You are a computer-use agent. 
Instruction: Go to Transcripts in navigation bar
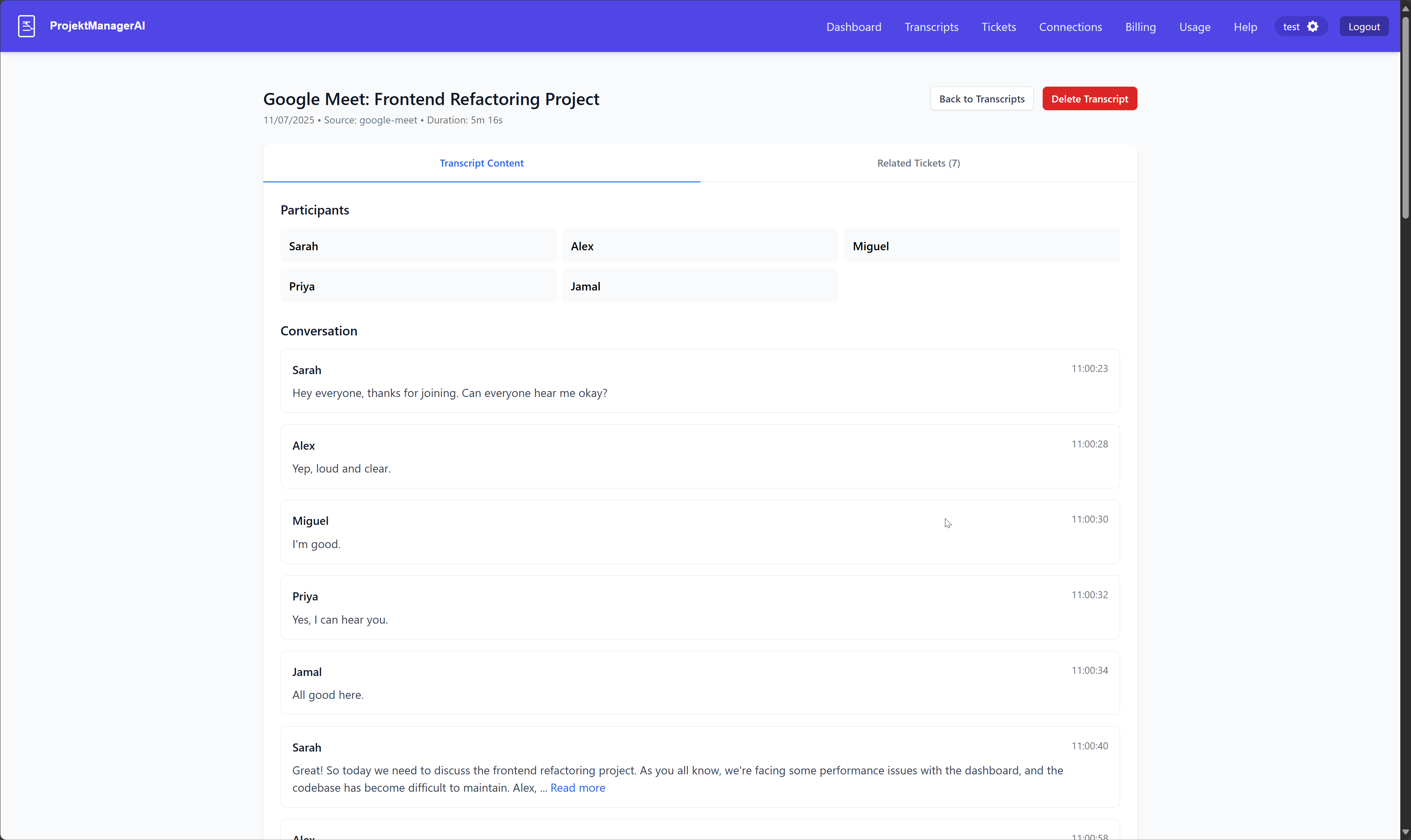point(931,27)
